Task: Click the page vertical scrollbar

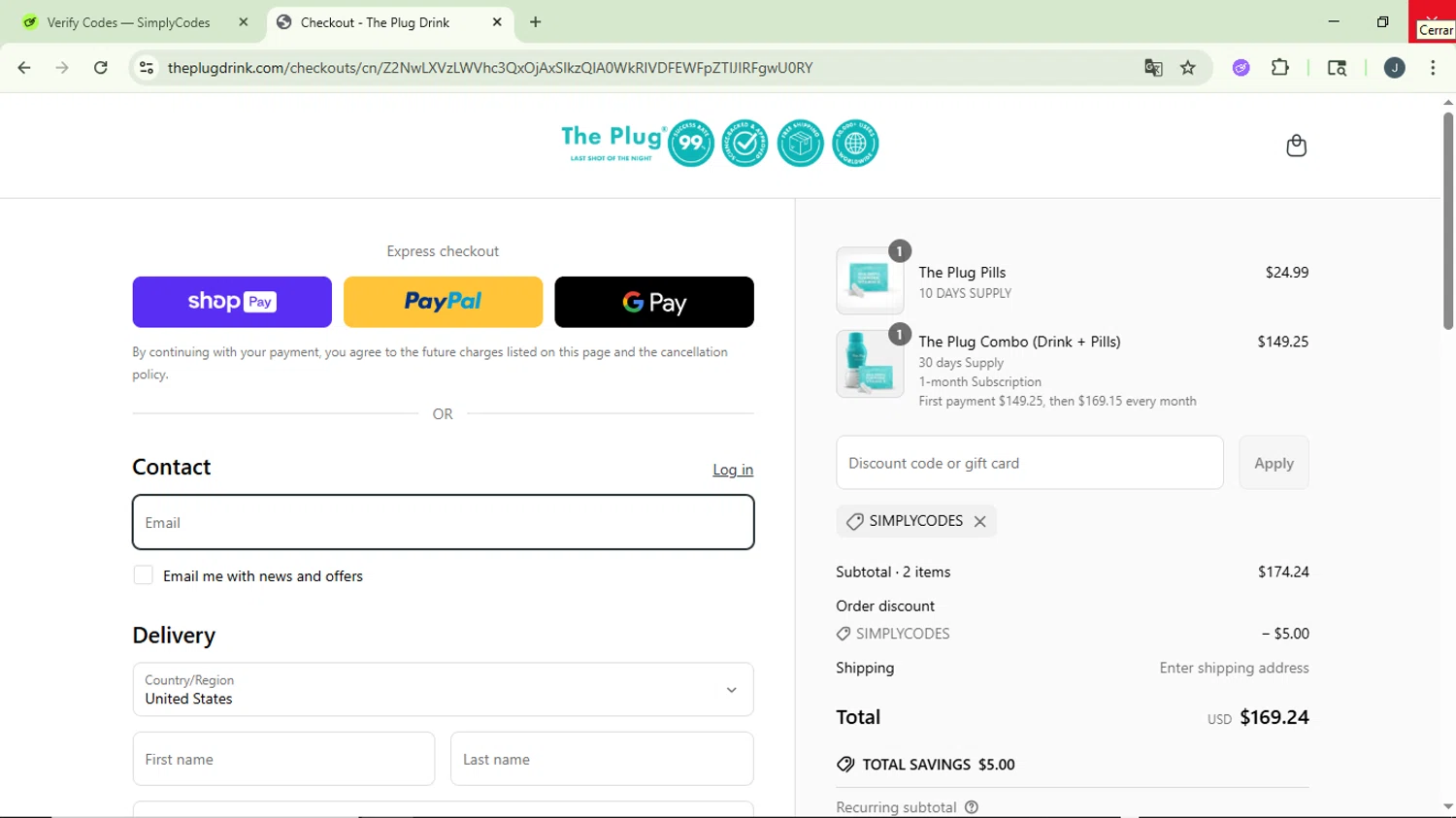Action: click(x=1448, y=221)
